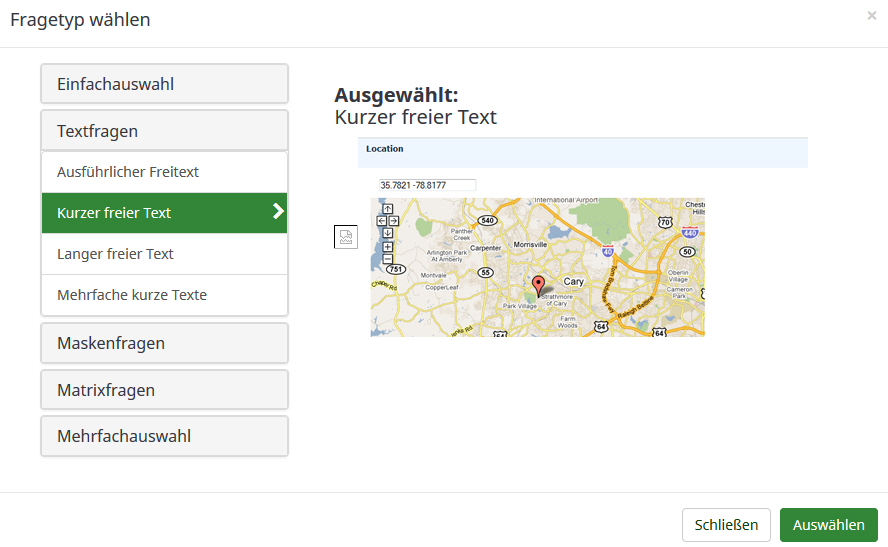Viewport: 888px width, 547px height.
Task: Click the red location pin on map
Action: coord(539,285)
